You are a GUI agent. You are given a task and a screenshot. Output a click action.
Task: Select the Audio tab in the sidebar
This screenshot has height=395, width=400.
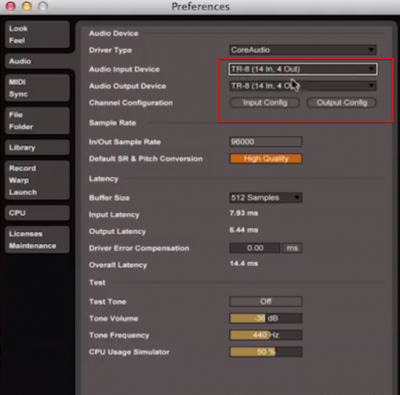point(38,61)
